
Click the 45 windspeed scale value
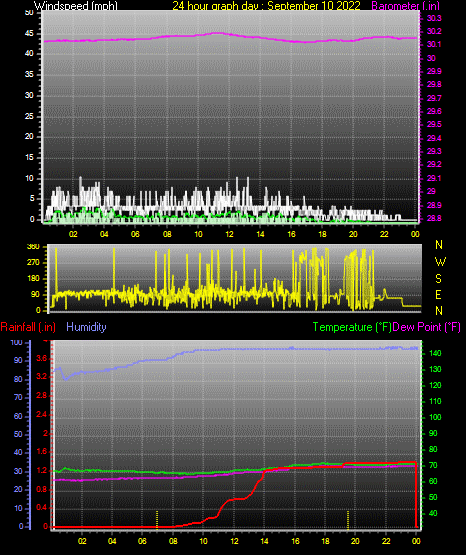click(29, 34)
